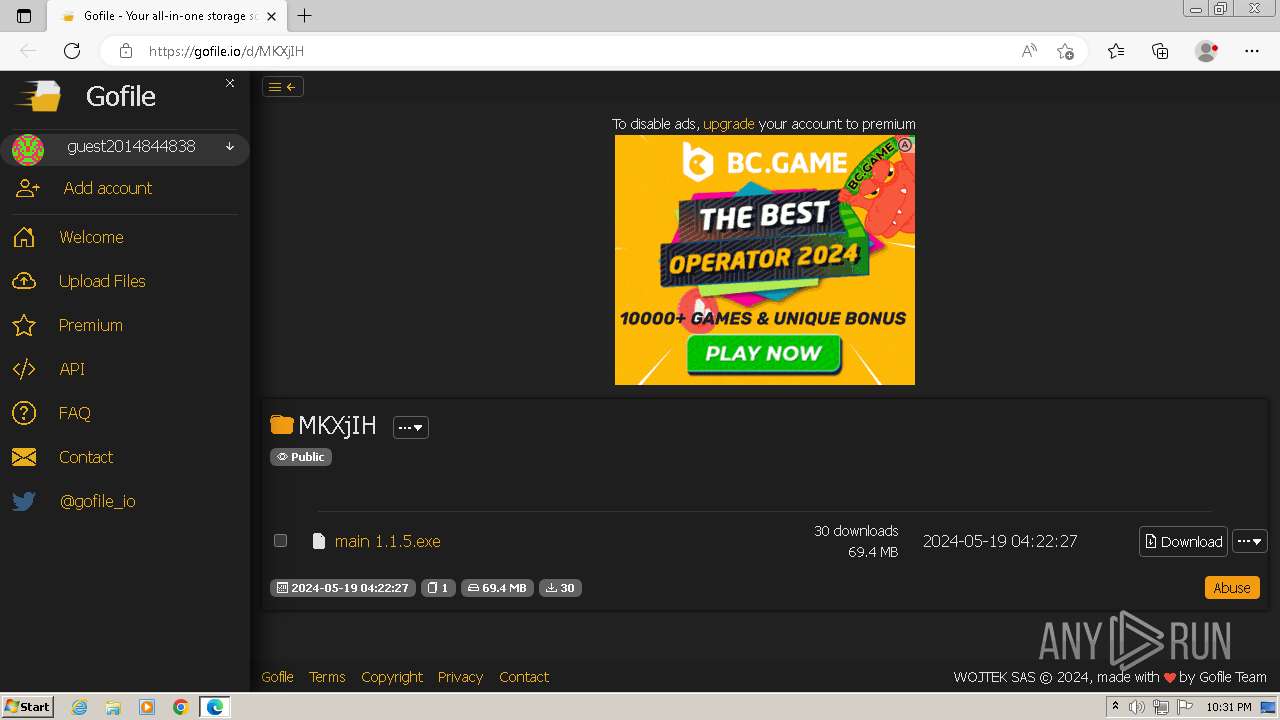Click the taskbar clock showing 10:31 PM

click(1229, 707)
